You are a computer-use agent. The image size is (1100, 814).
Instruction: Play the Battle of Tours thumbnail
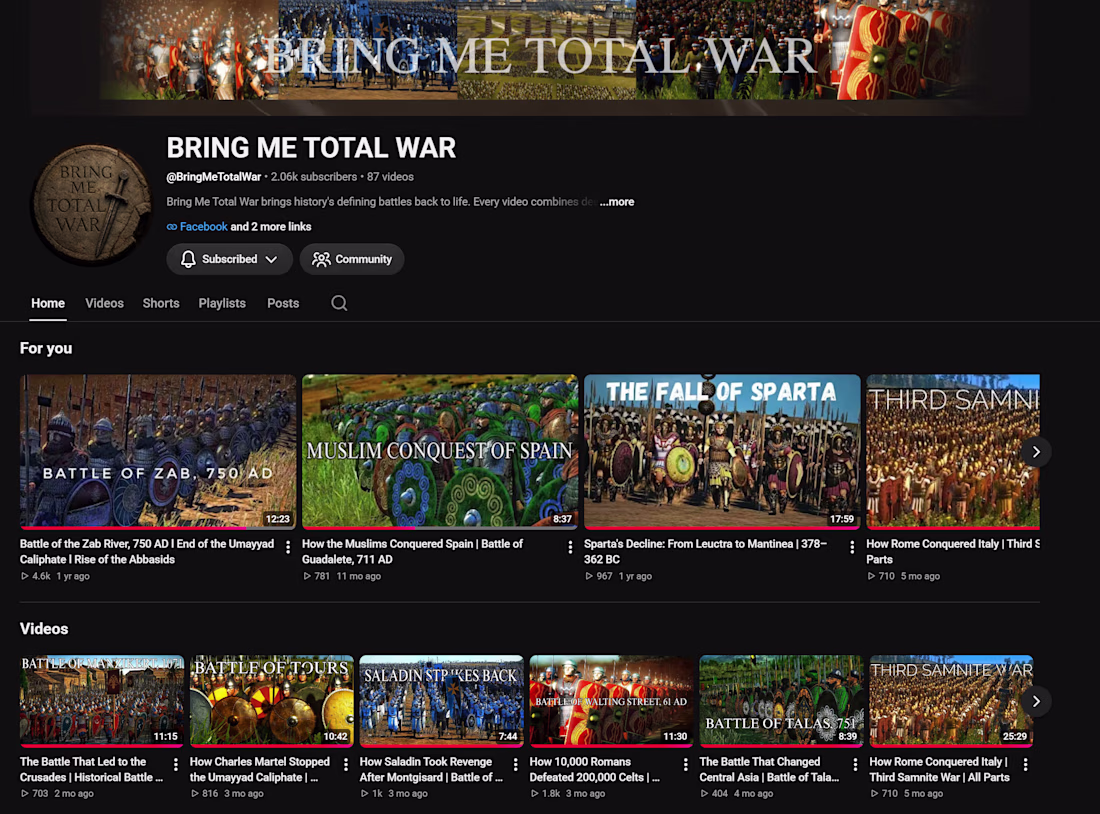click(x=271, y=700)
